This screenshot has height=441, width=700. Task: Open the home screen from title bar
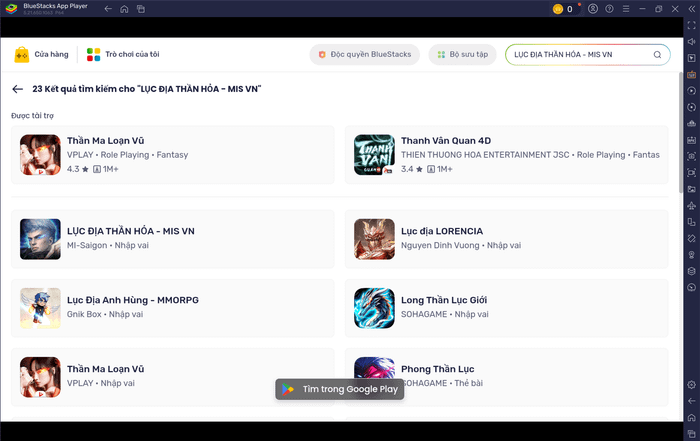click(x=124, y=9)
